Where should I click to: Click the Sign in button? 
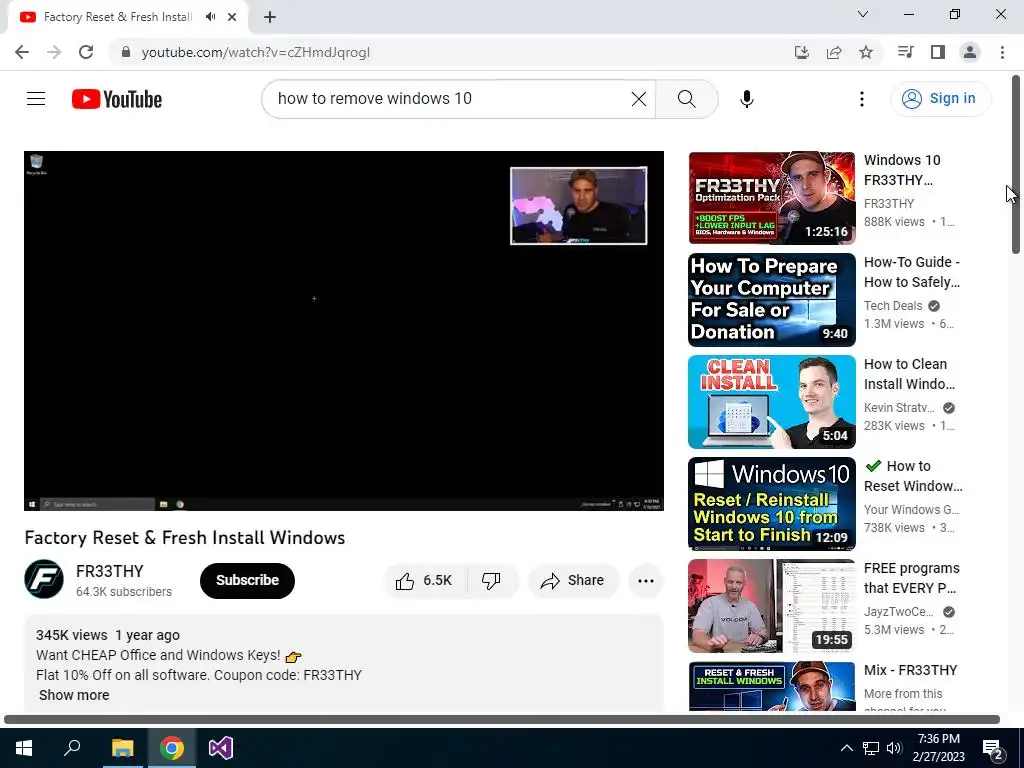point(940,99)
